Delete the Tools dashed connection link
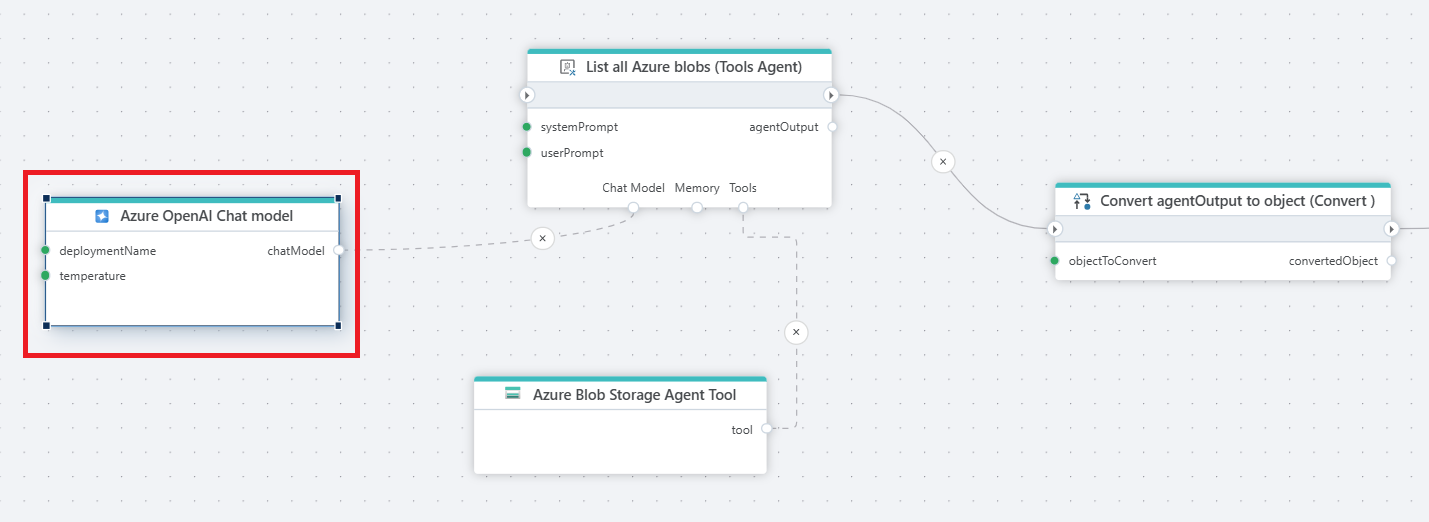 pos(796,332)
